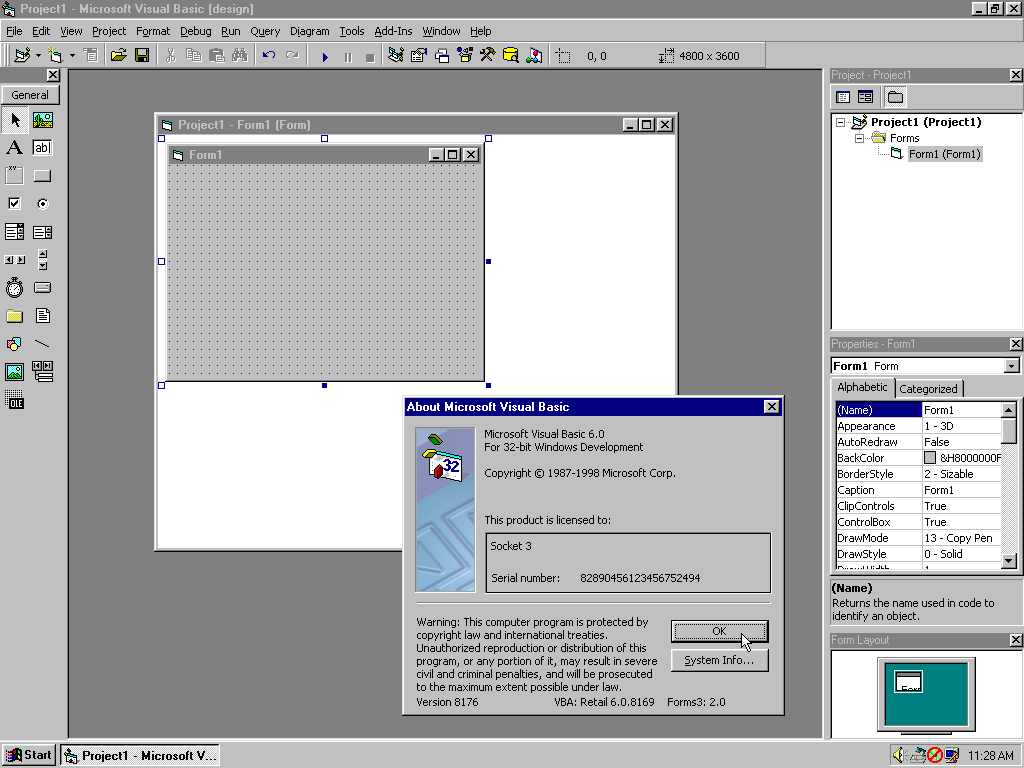Click the View Code icon in Project panel
Image resolution: width=1024 pixels, height=768 pixels.
point(843,97)
